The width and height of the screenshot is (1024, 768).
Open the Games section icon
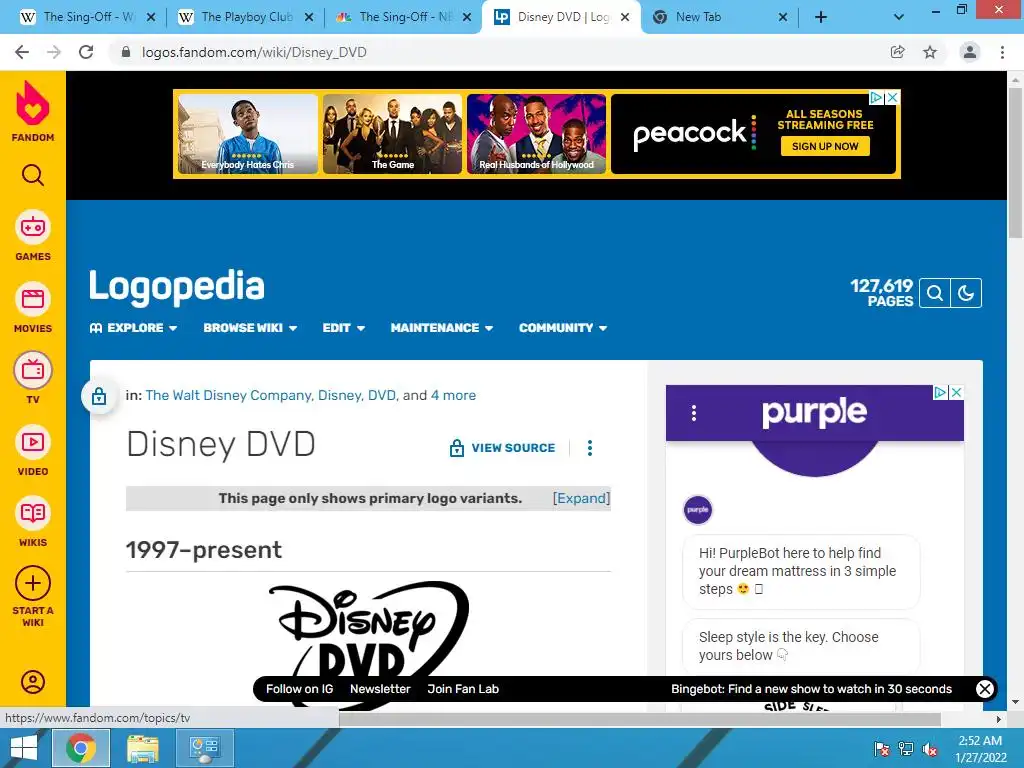click(x=33, y=227)
